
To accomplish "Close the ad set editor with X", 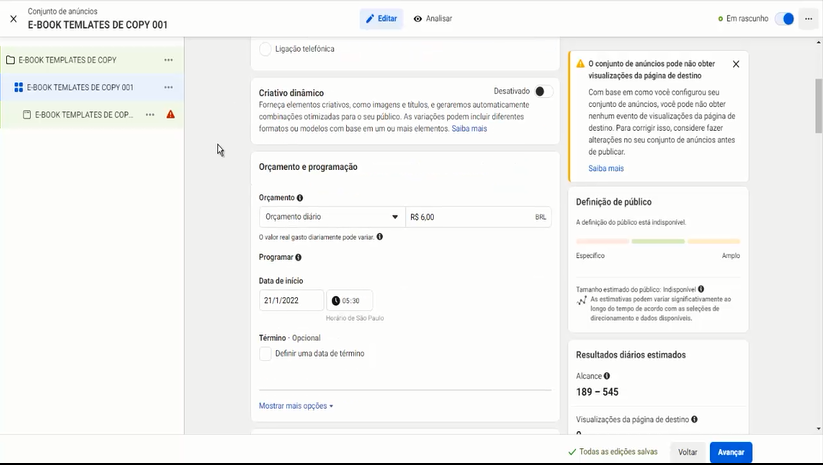I will tap(14, 19).
